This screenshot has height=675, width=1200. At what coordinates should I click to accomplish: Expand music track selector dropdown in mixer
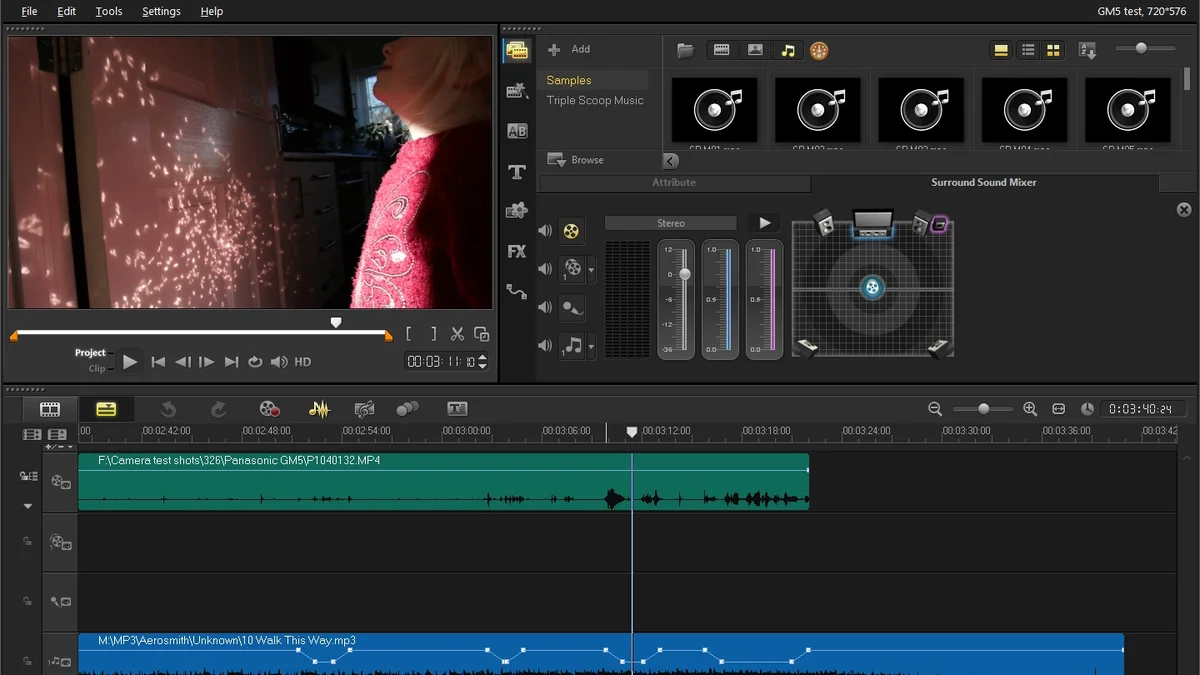[x=591, y=347]
